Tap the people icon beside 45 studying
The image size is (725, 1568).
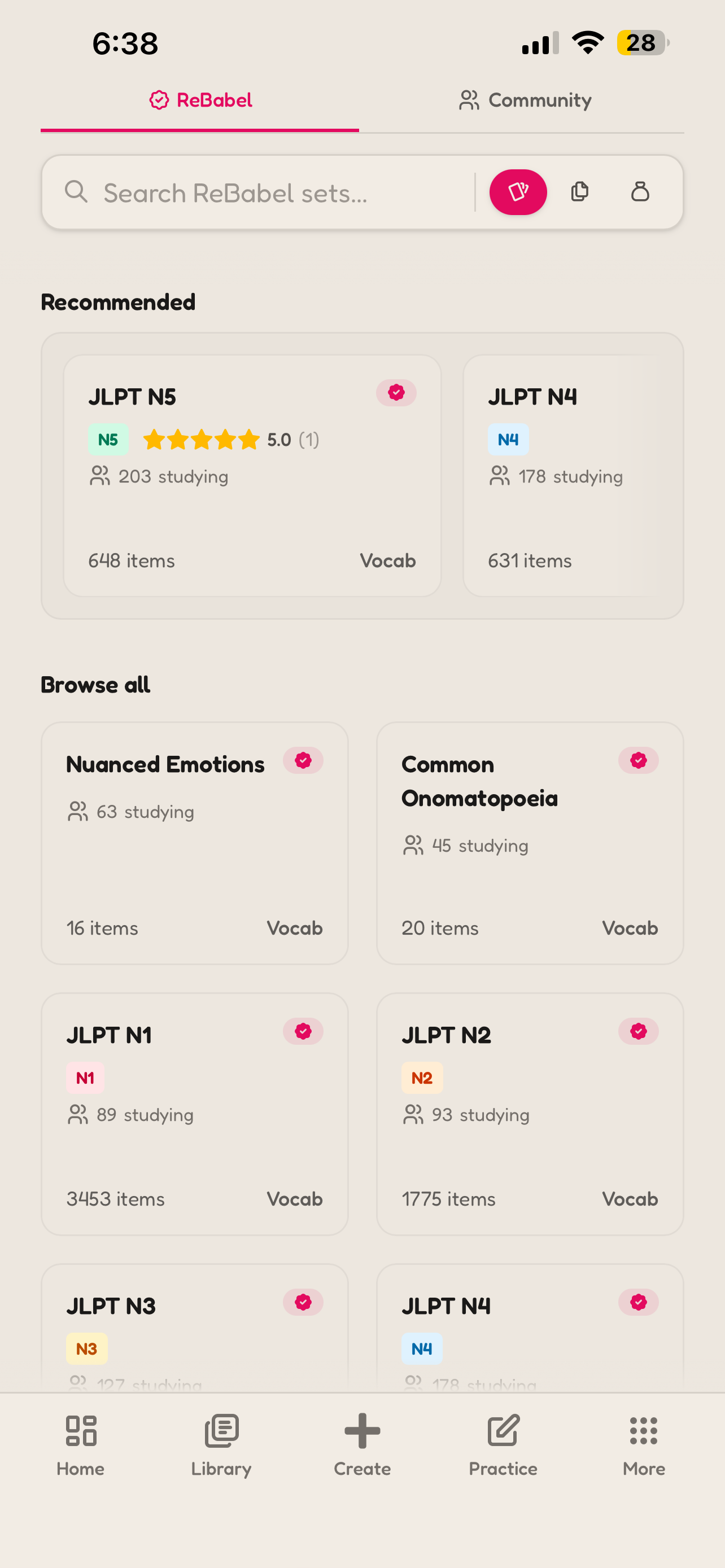413,846
